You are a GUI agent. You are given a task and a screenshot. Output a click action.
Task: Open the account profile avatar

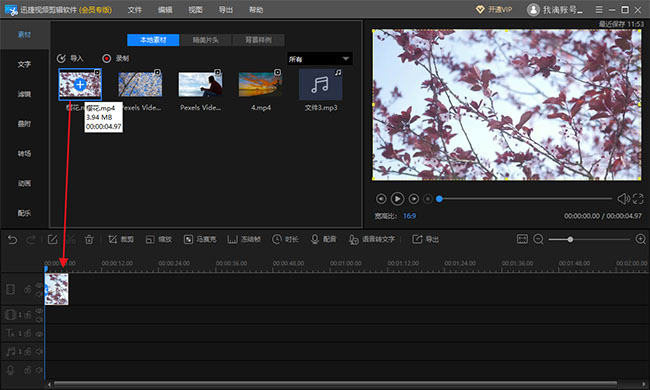click(533, 10)
